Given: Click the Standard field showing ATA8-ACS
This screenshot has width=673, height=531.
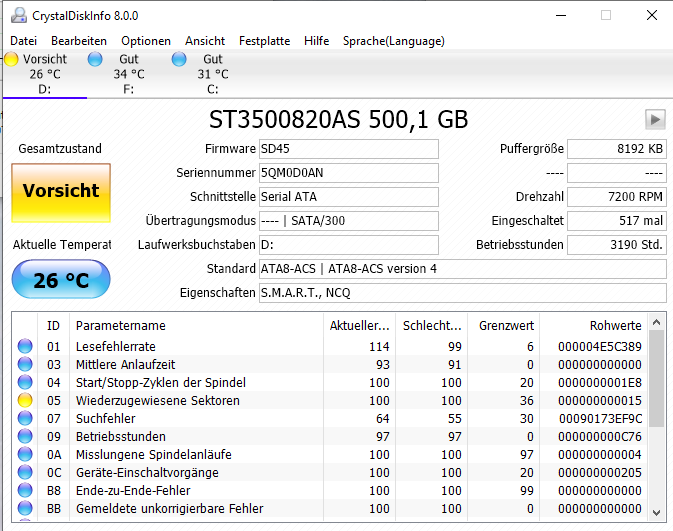Looking at the screenshot, I should [x=463, y=269].
